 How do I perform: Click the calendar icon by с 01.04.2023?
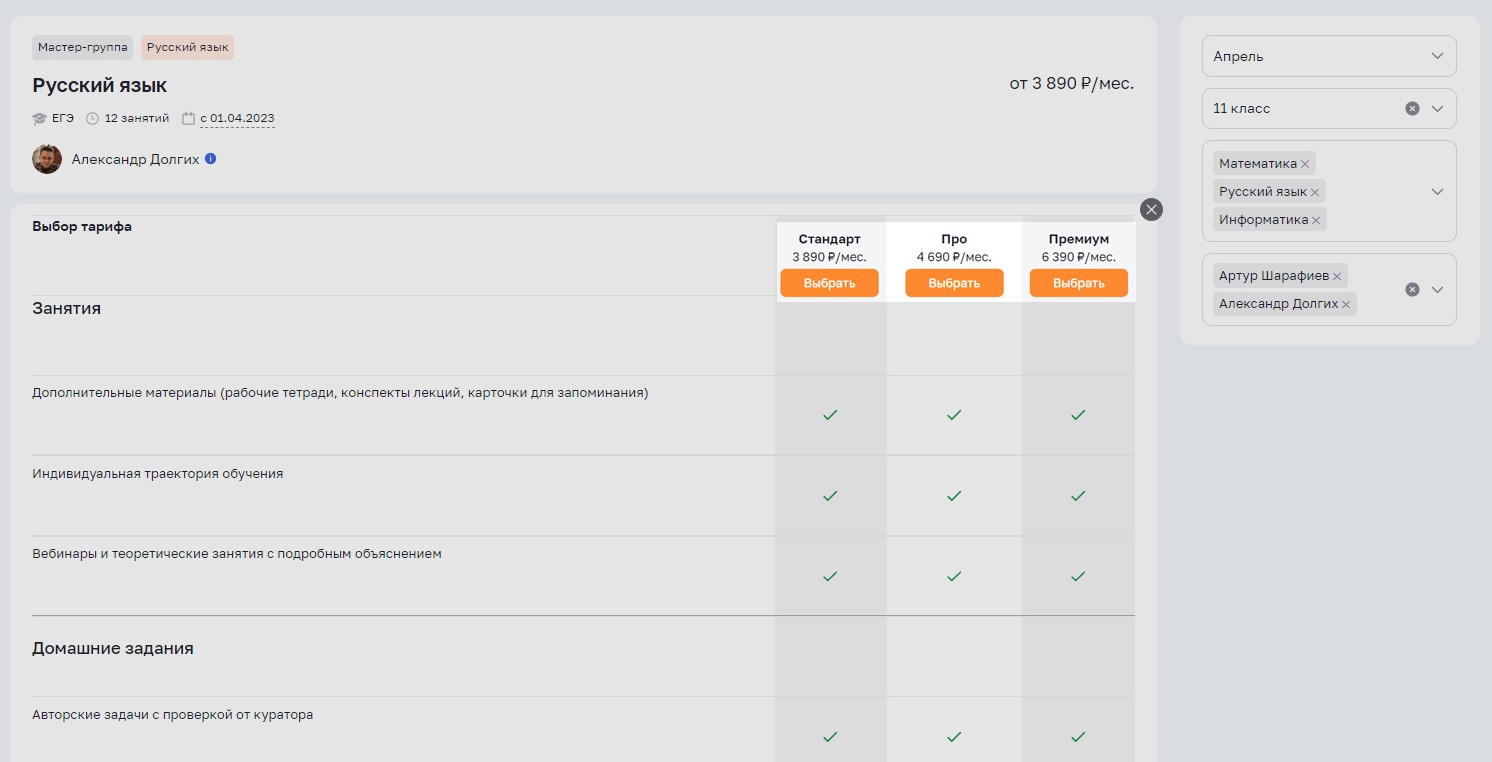[x=189, y=118]
